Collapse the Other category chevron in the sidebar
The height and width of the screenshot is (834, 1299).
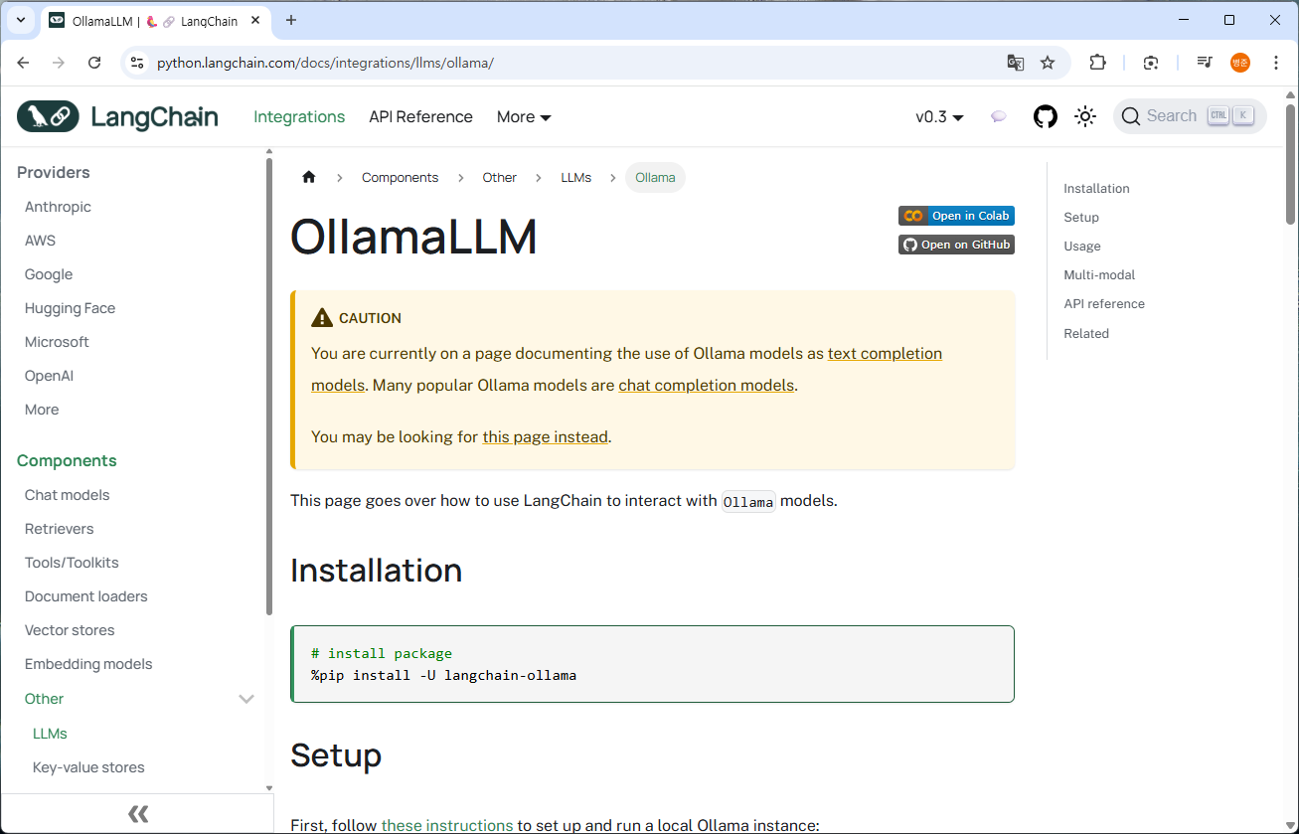click(x=246, y=699)
